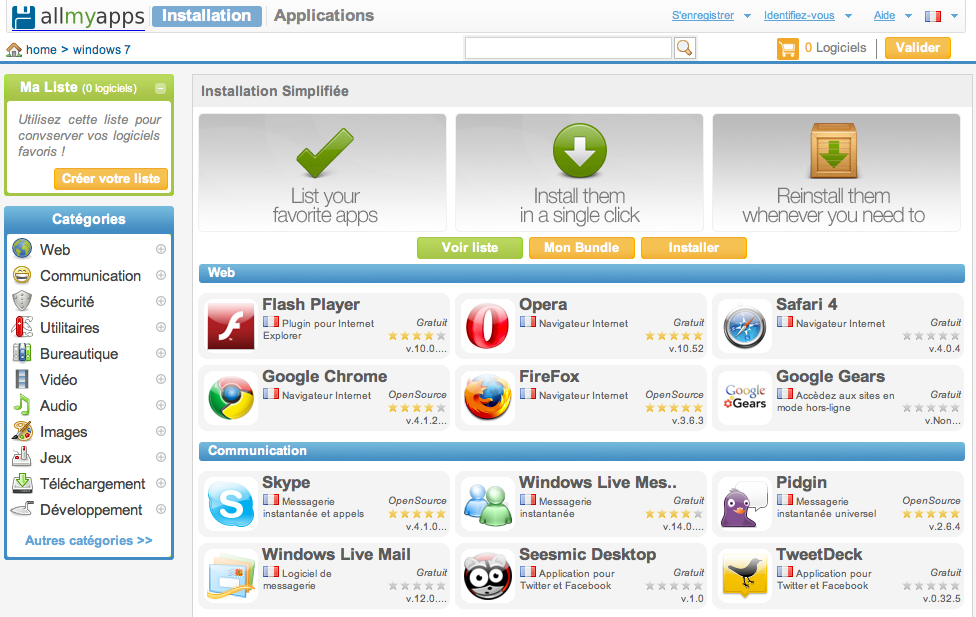
Task: Click the Mon Bundle button
Action: point(581,248)
